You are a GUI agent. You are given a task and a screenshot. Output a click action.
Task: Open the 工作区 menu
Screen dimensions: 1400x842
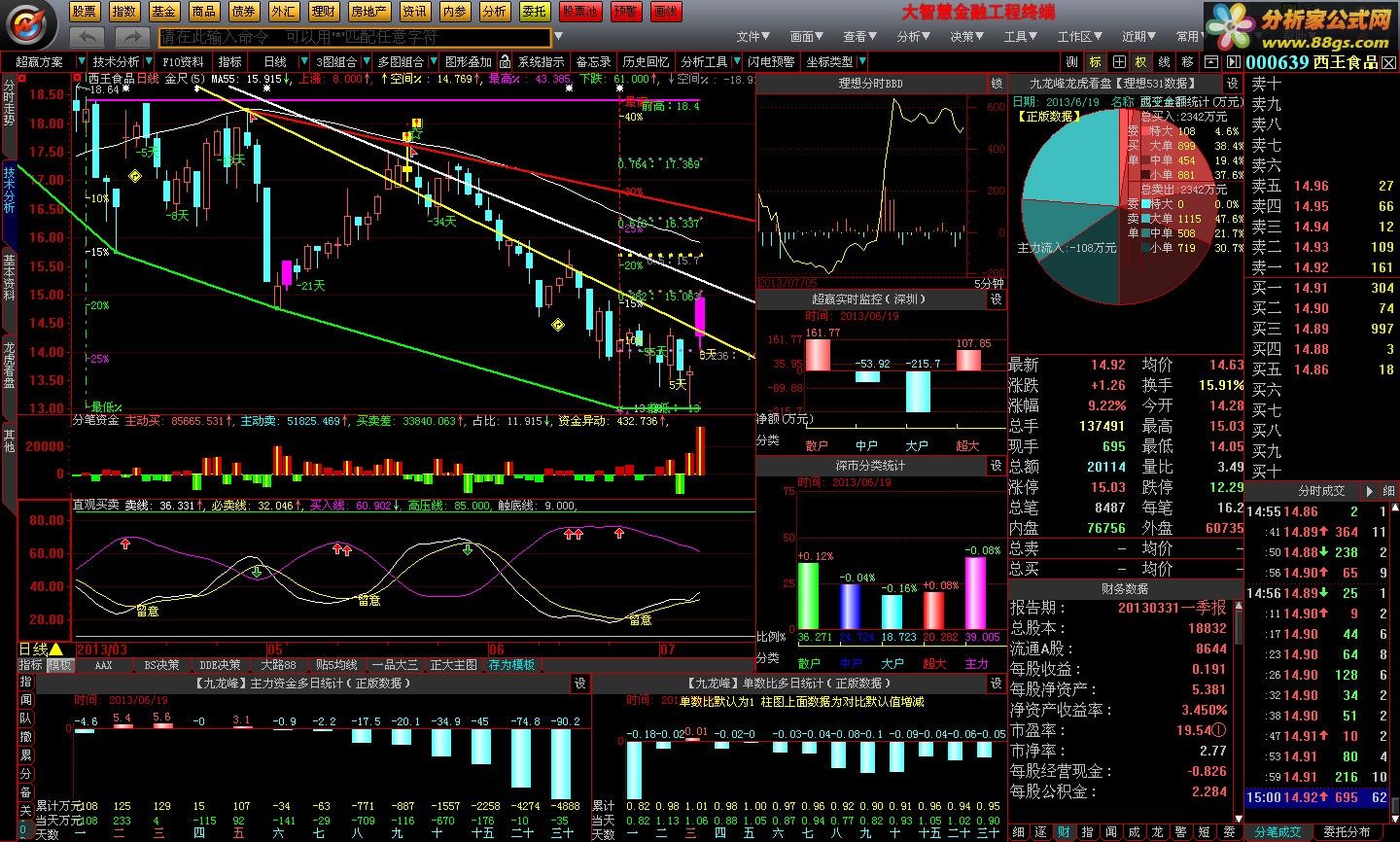1079,37
